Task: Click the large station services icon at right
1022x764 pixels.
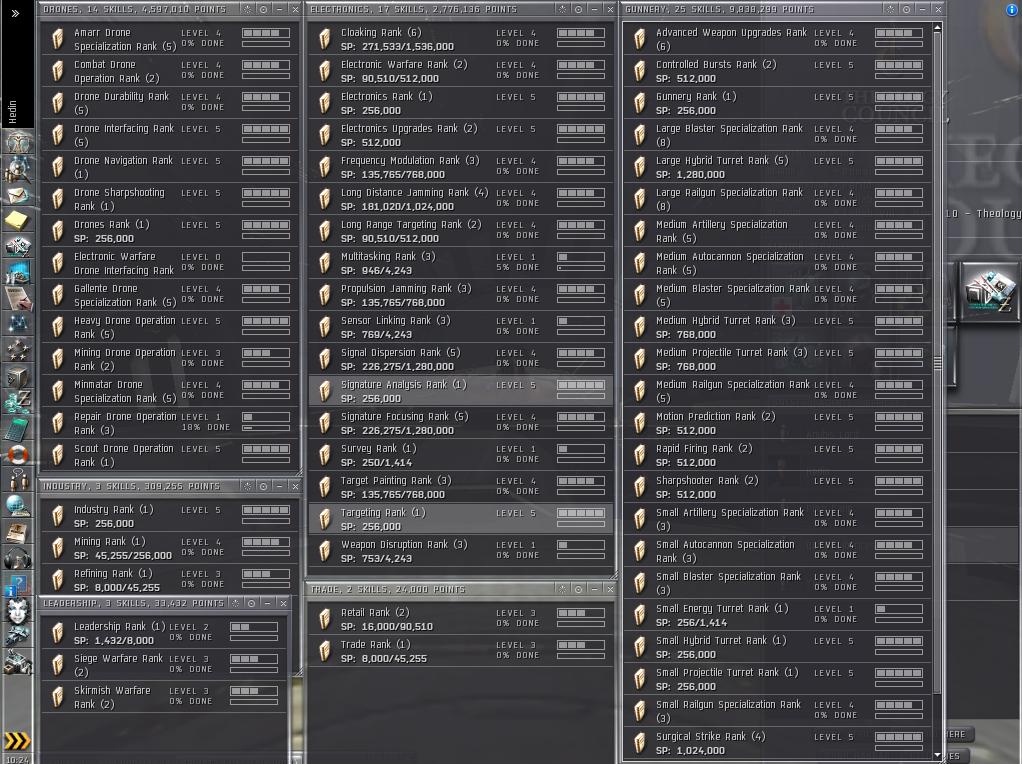Action: pyautogui.click(x=989, y=291)
